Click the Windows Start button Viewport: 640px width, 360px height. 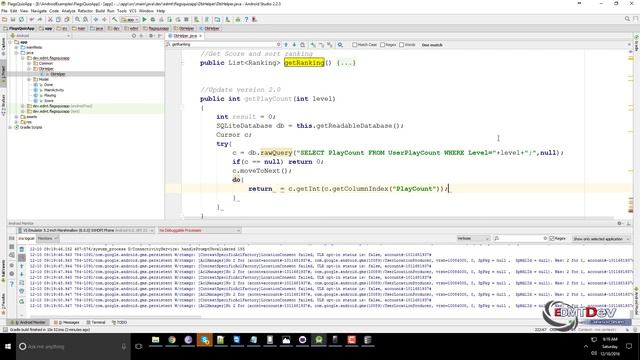8,347
